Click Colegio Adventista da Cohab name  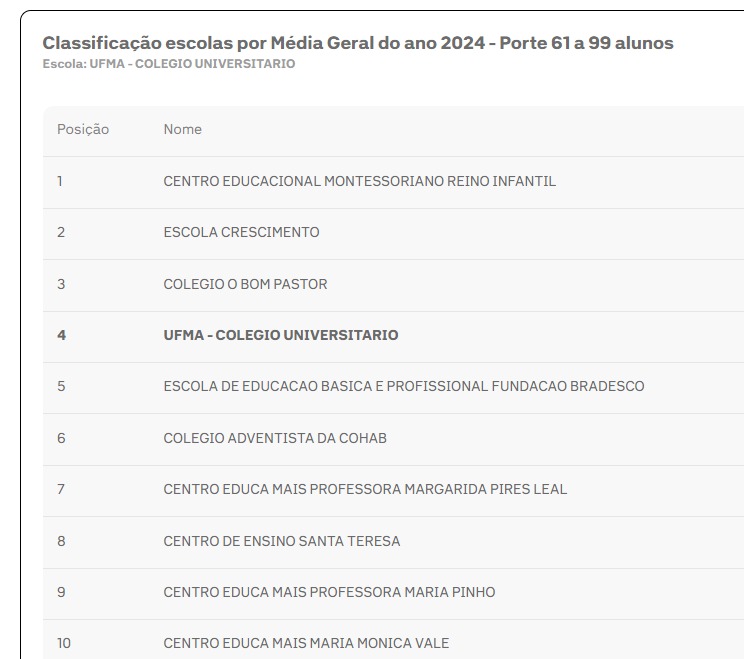click(274, 438)
